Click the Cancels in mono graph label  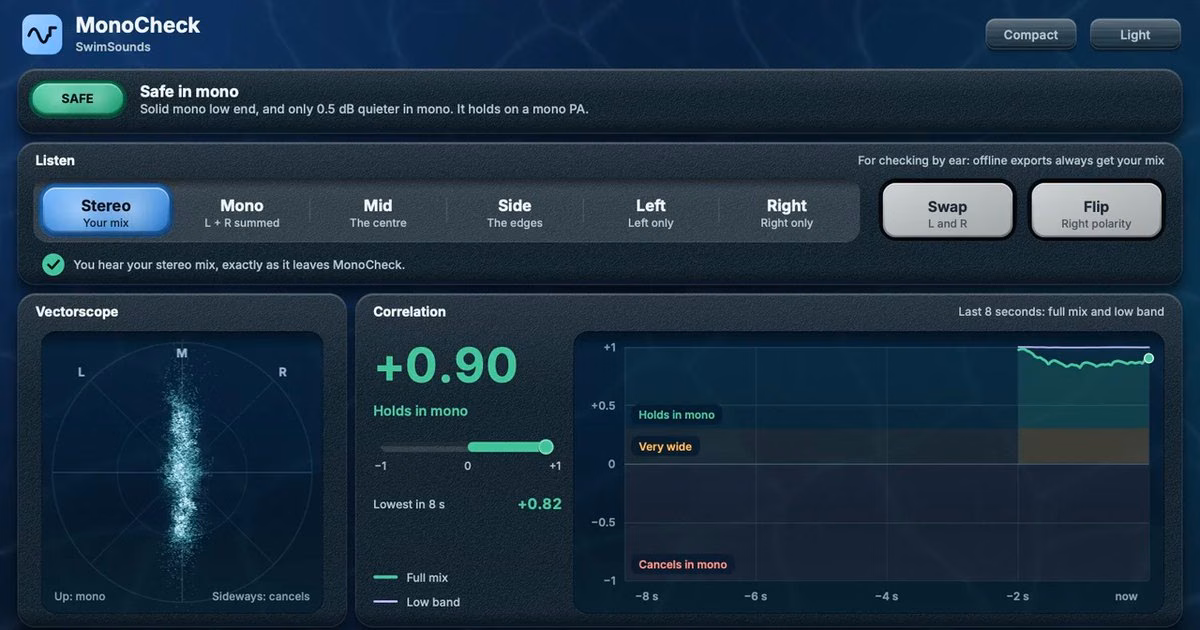click(683, 565)
